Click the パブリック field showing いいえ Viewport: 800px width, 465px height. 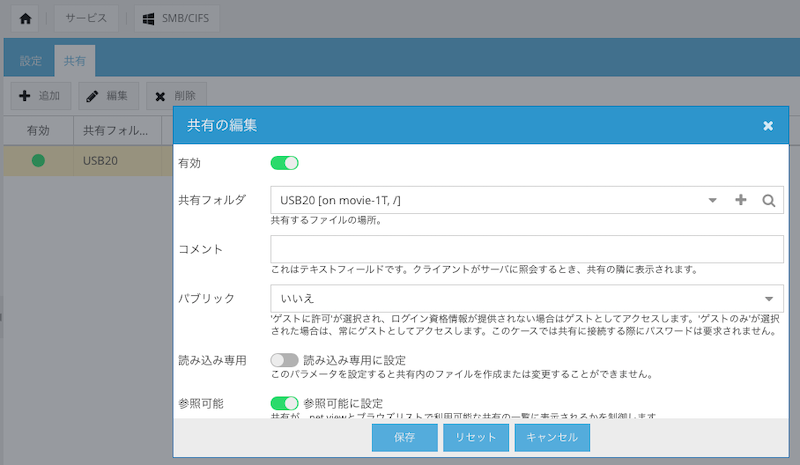[527, 298]
